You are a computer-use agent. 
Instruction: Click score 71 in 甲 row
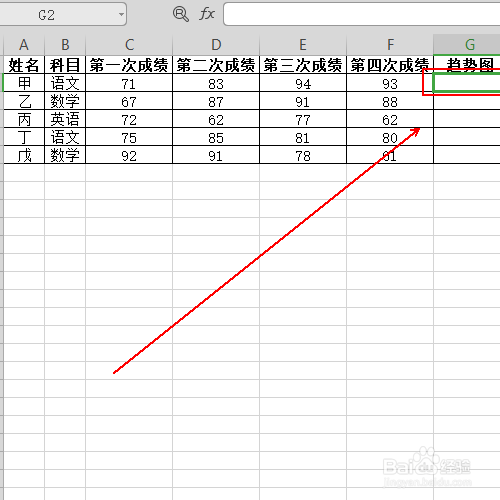(x=129, y=83)
